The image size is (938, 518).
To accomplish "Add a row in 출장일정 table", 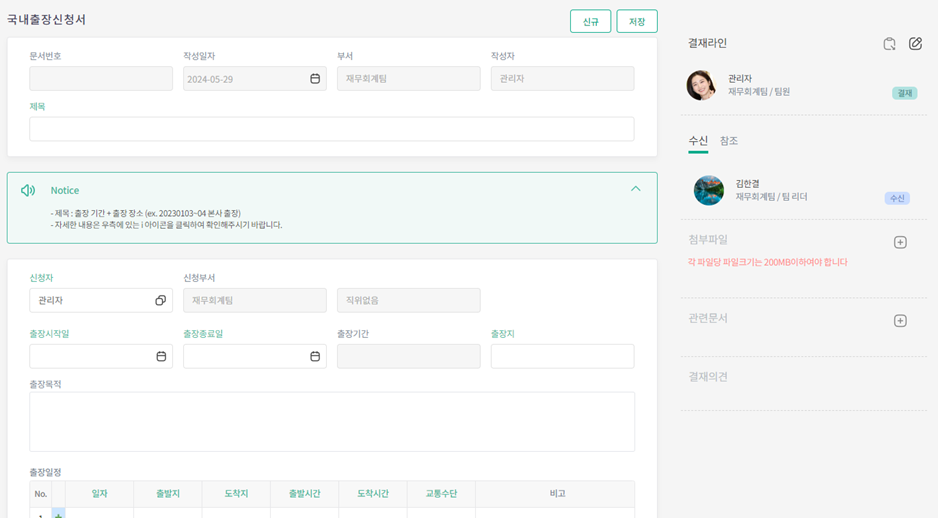I will click(x=58, y=514).
